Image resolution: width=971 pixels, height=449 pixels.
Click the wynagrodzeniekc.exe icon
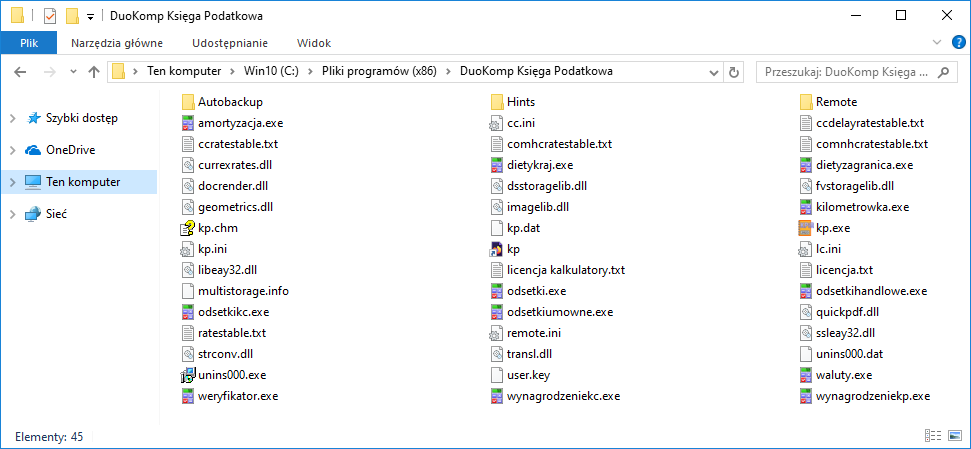[x=497, y=396]
